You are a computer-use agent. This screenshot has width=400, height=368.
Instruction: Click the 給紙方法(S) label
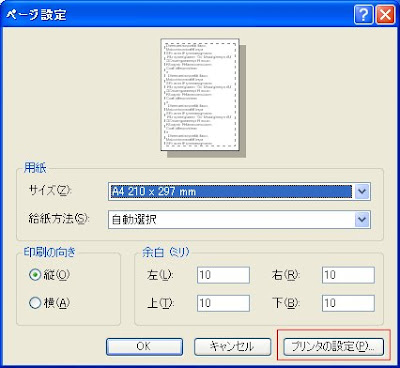59,219
